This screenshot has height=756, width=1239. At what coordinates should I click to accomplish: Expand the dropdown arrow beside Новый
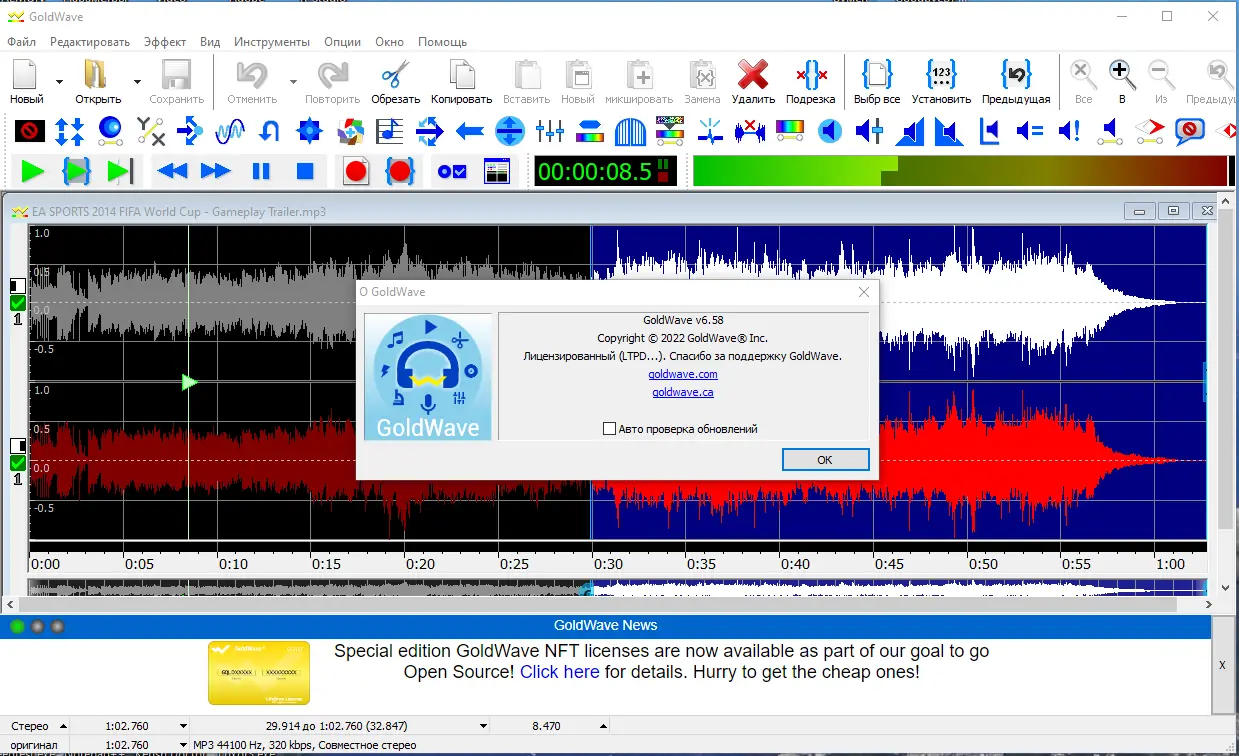[x=59, y=82]
